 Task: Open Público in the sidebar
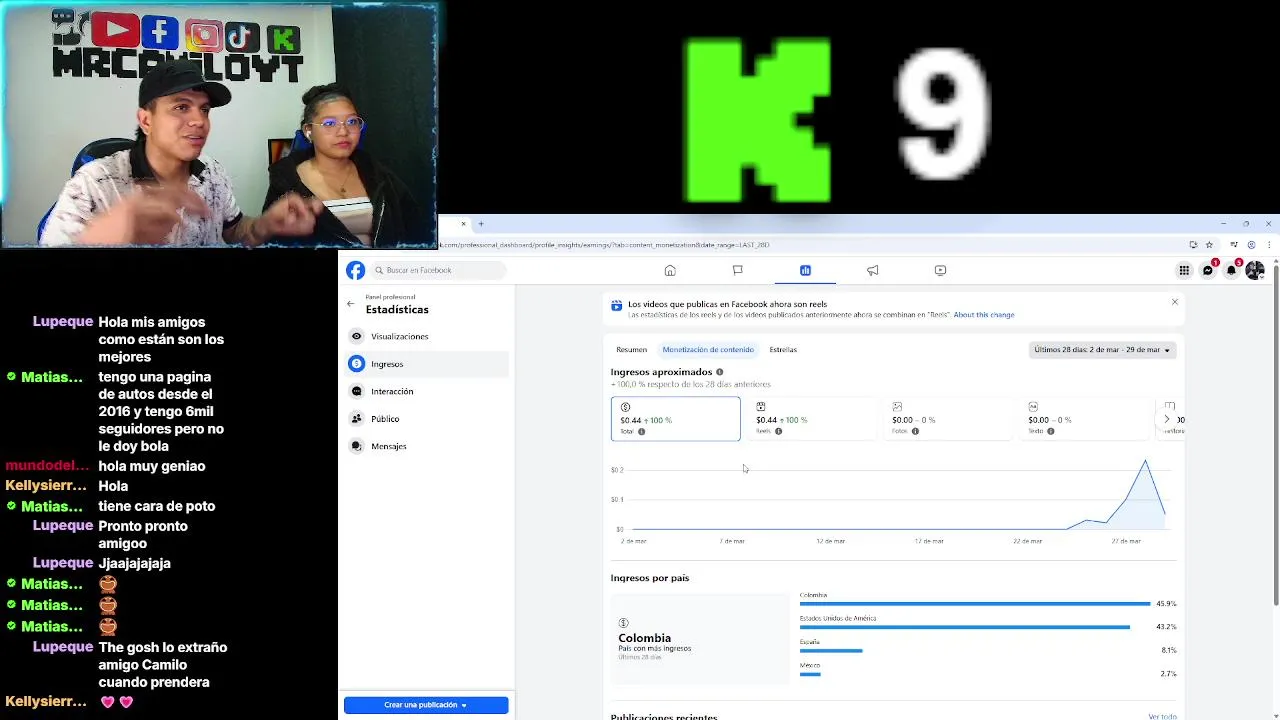428,419
